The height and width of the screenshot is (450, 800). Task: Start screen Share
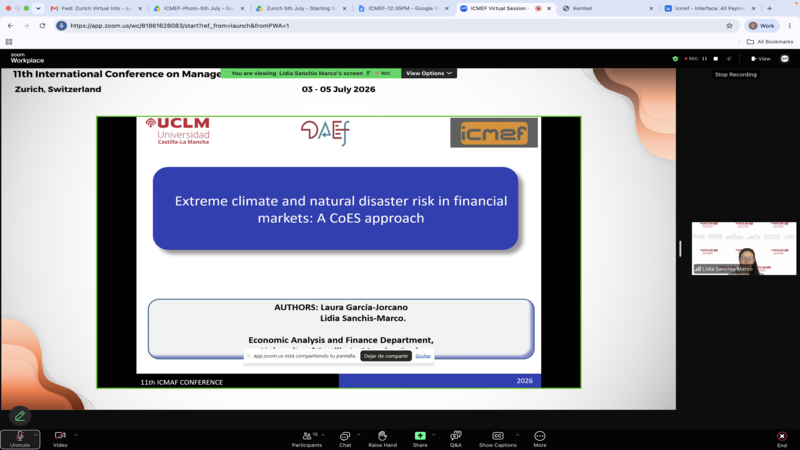click(420, 439)
